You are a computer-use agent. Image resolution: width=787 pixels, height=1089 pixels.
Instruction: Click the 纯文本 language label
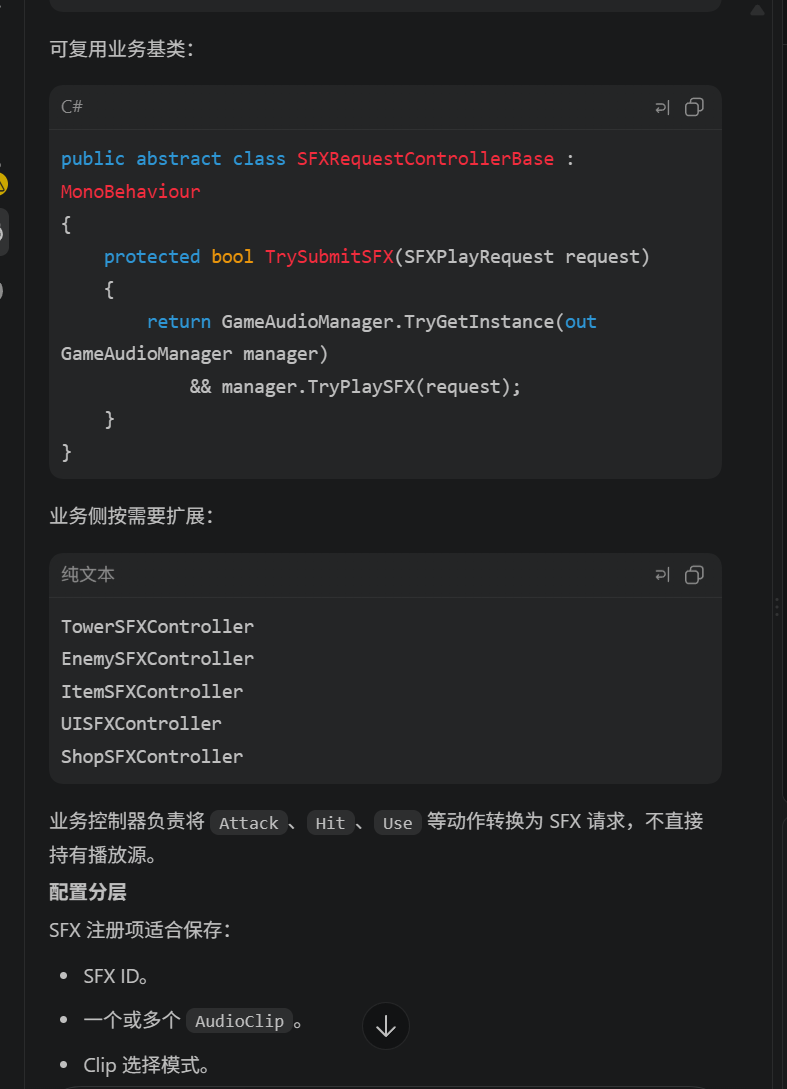88,574
